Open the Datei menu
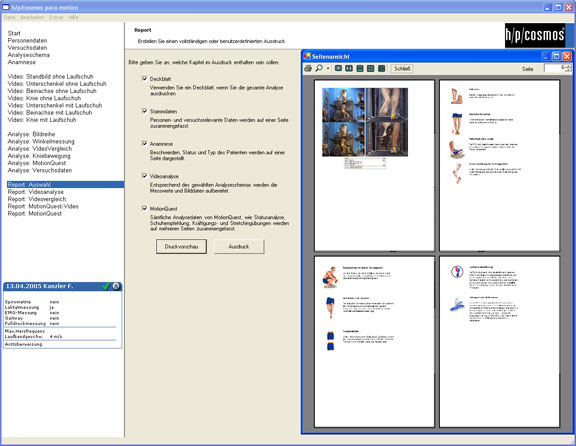Screen dimensions: 576x446 click(x=10, y=17)
